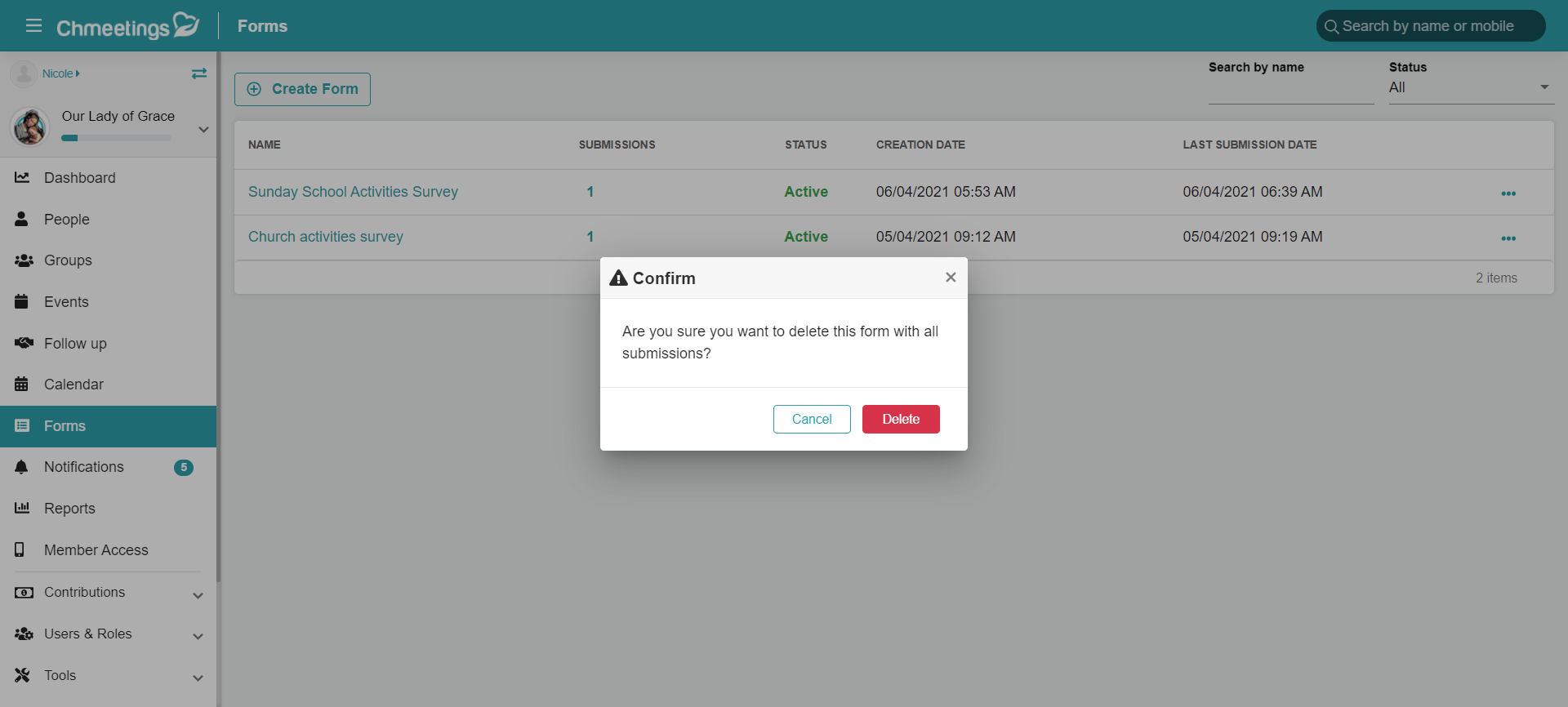Click the Users & Roles icon

[24, 634]
